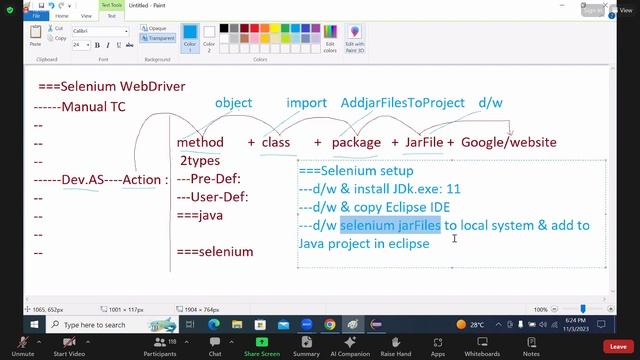Pick the red color swatch

coord(255,28)
